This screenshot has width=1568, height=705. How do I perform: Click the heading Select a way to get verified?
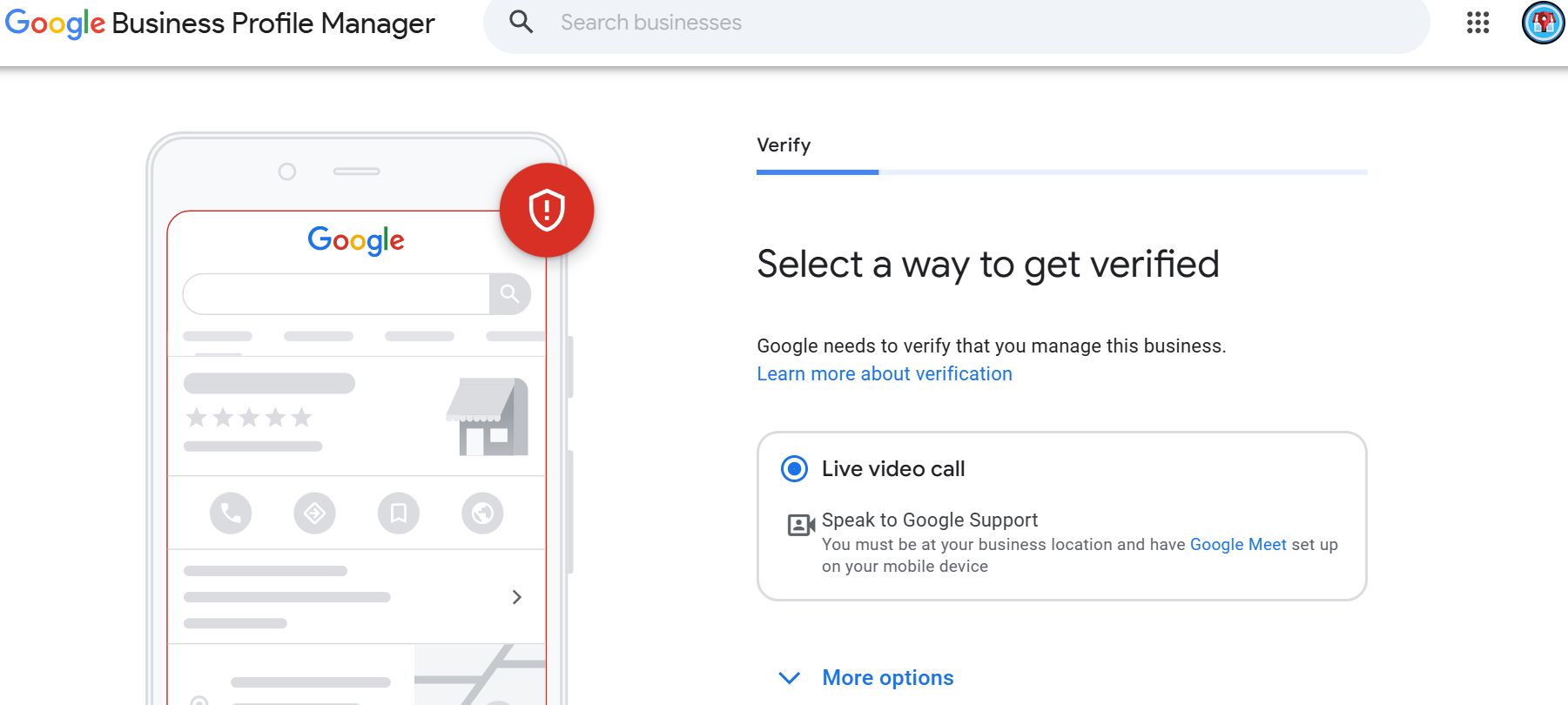pyautogui.click(x=988, y=265)
